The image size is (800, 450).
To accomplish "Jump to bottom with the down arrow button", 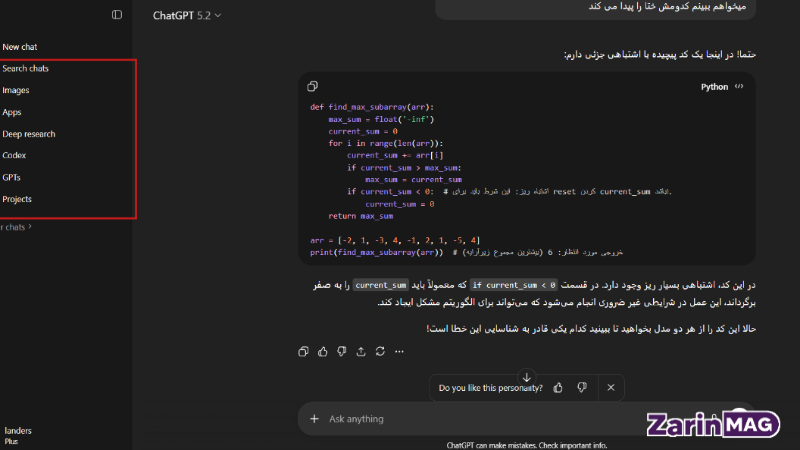I will point(527,377).
